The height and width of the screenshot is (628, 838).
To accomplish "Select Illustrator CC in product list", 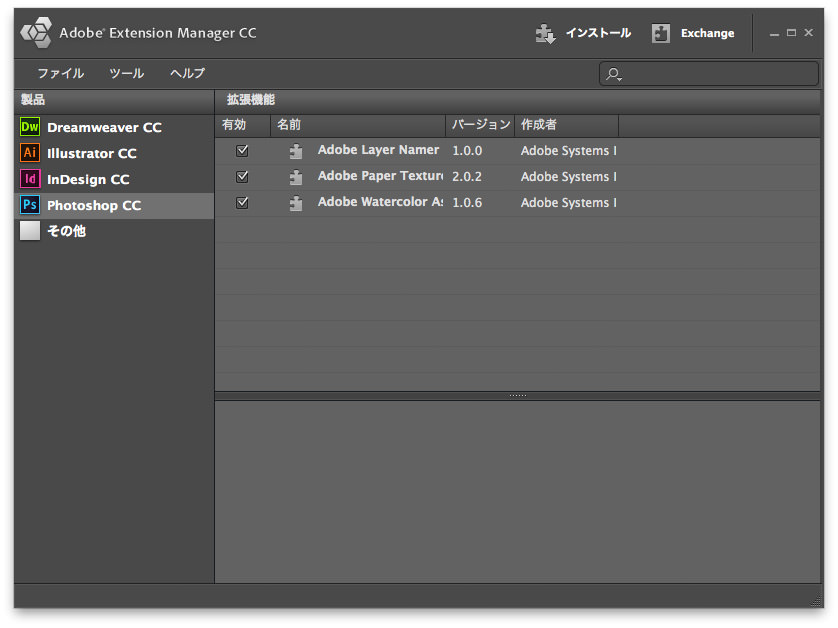I will point(114,153).
